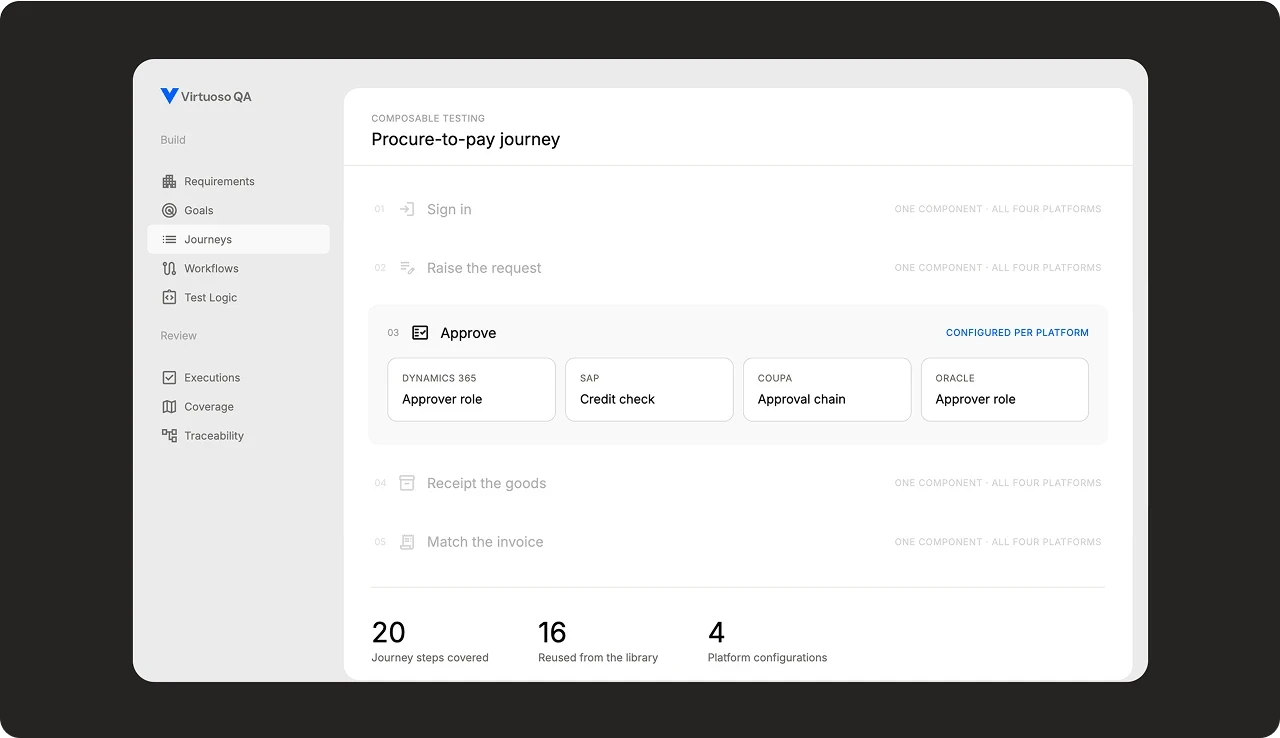Viewport: 1280px width, 738px height.
Task: Open Requirements in the sidebar
Action: point(238,181)
